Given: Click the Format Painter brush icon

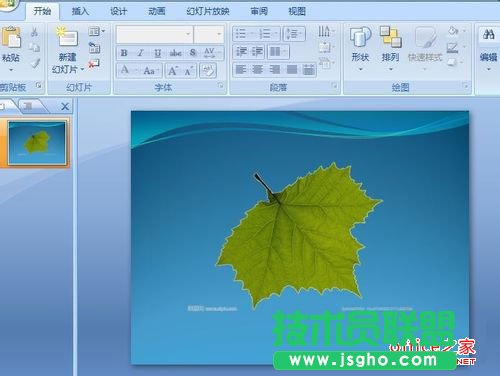Looking at the screenshot, I should (x=35, y=63).
